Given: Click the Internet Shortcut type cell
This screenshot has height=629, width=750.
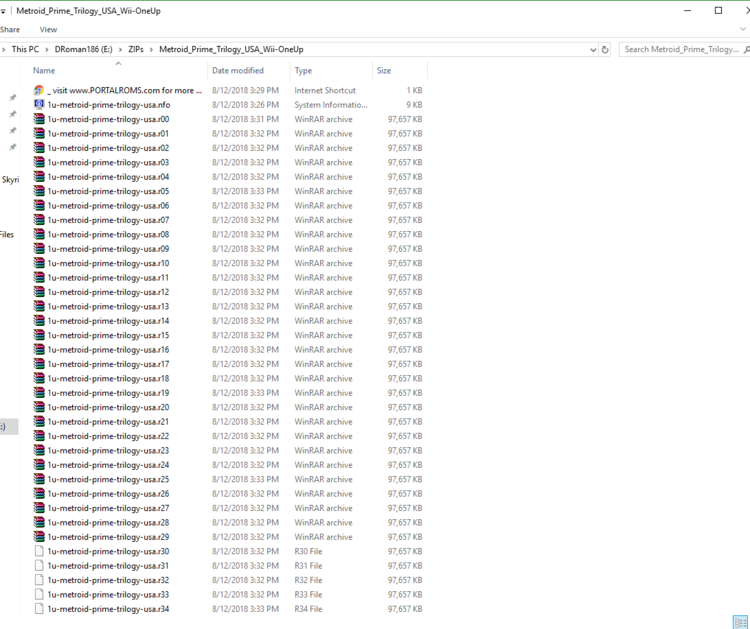Looking at the screenshot, I should (x=325, y=90).
